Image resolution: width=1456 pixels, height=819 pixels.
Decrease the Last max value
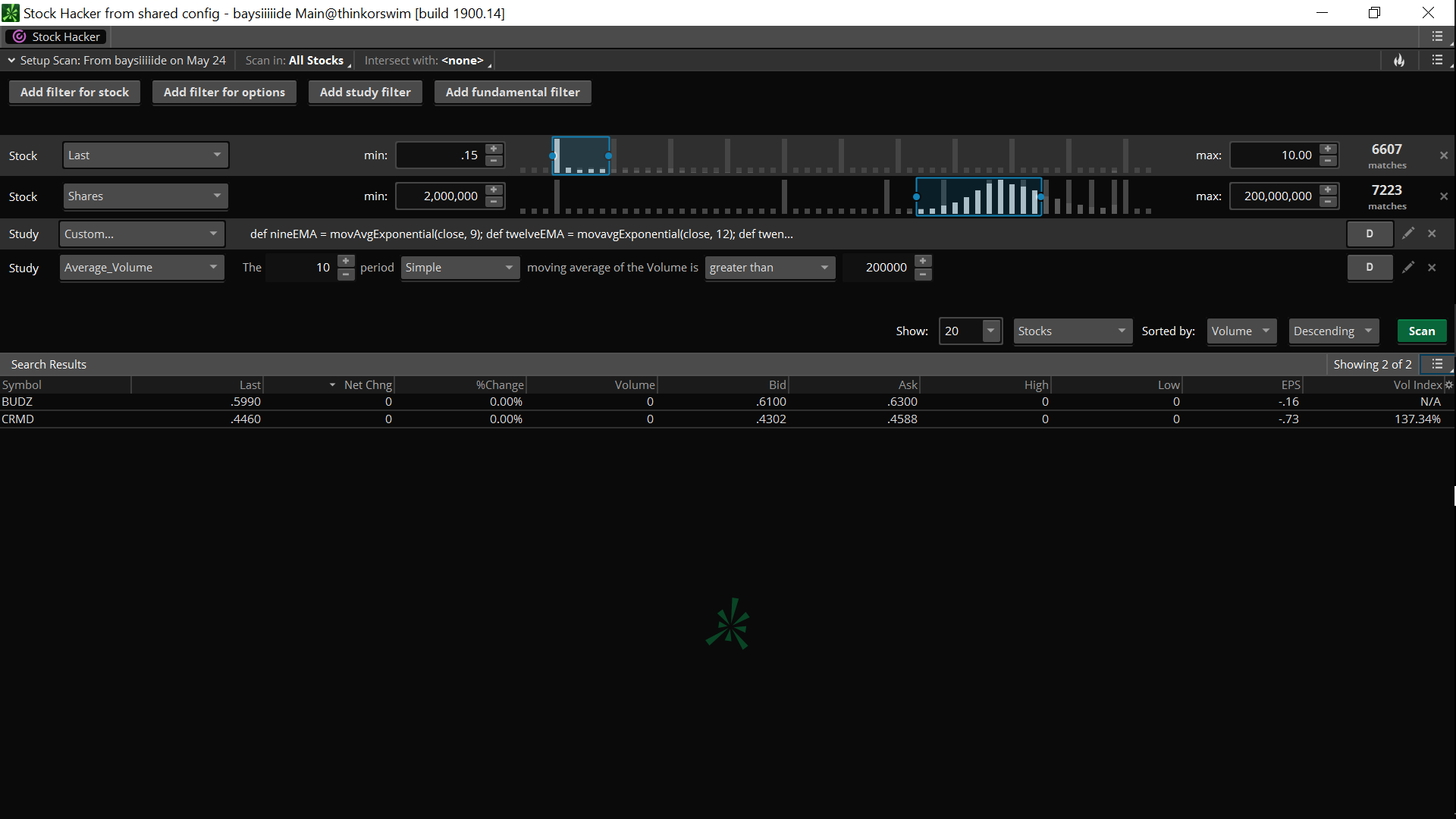coord(1328,161)
